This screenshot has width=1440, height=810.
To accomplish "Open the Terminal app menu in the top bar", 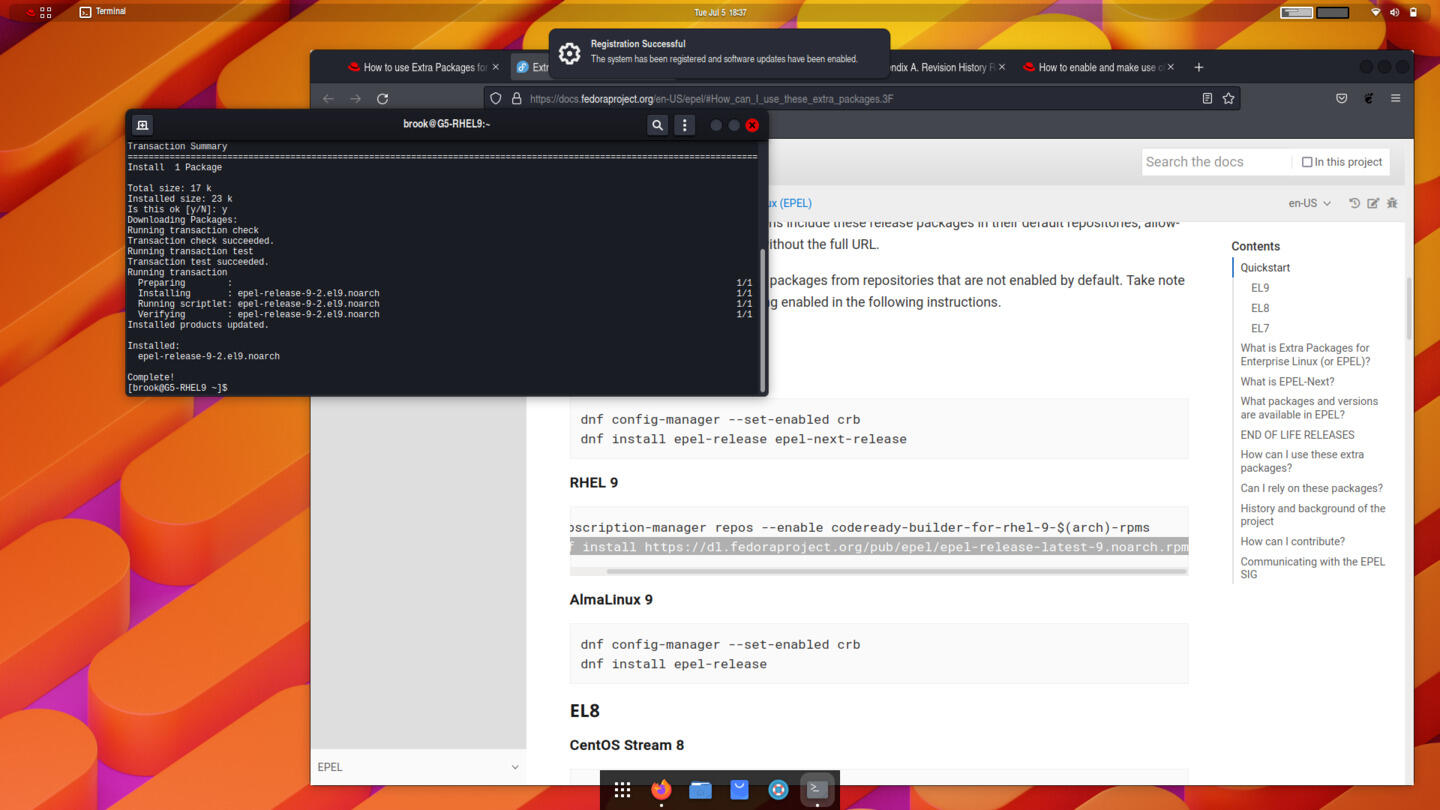I will click(103, 12).
